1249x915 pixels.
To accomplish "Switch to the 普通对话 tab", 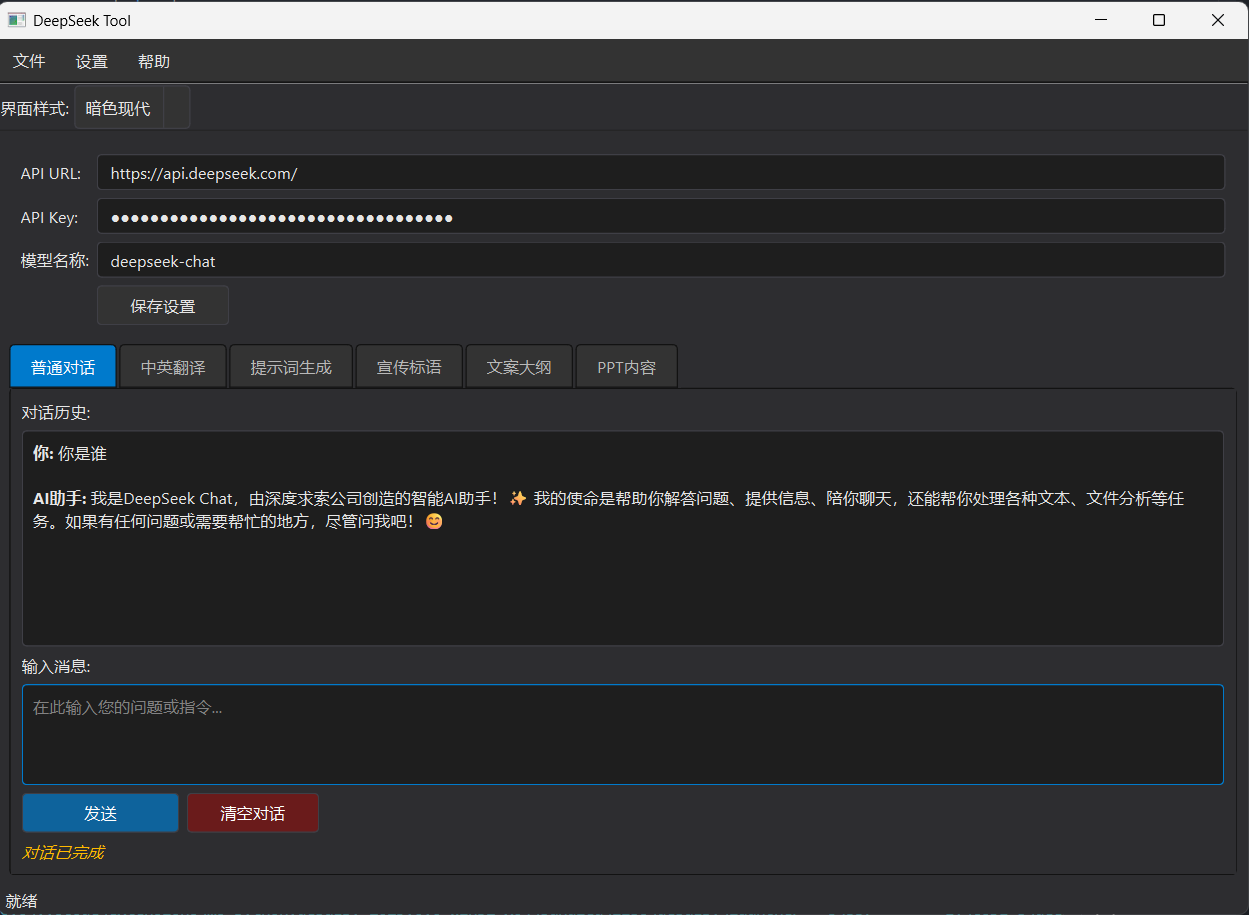I will [x=63, y=367].
